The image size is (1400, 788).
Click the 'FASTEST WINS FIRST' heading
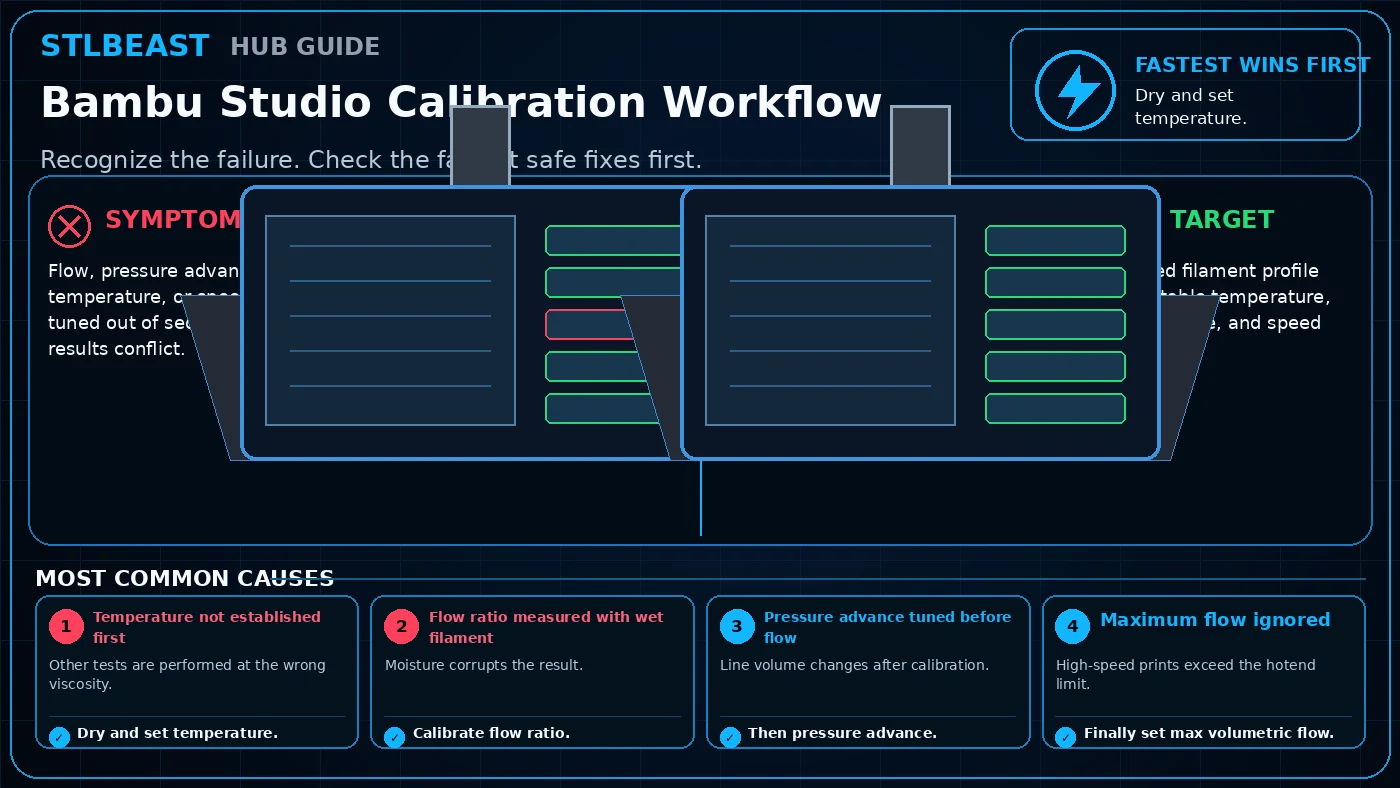click(1252, 65)
